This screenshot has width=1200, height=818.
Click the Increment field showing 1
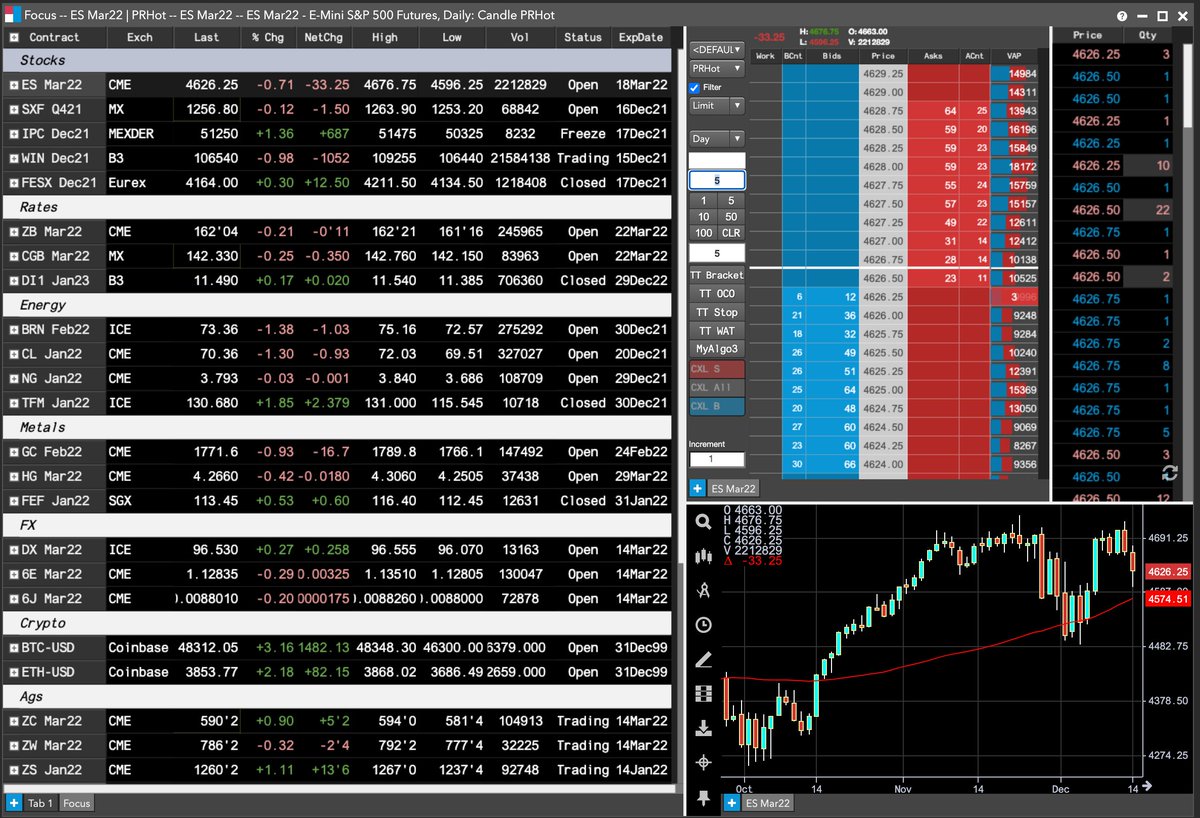[x=717, y=459]
